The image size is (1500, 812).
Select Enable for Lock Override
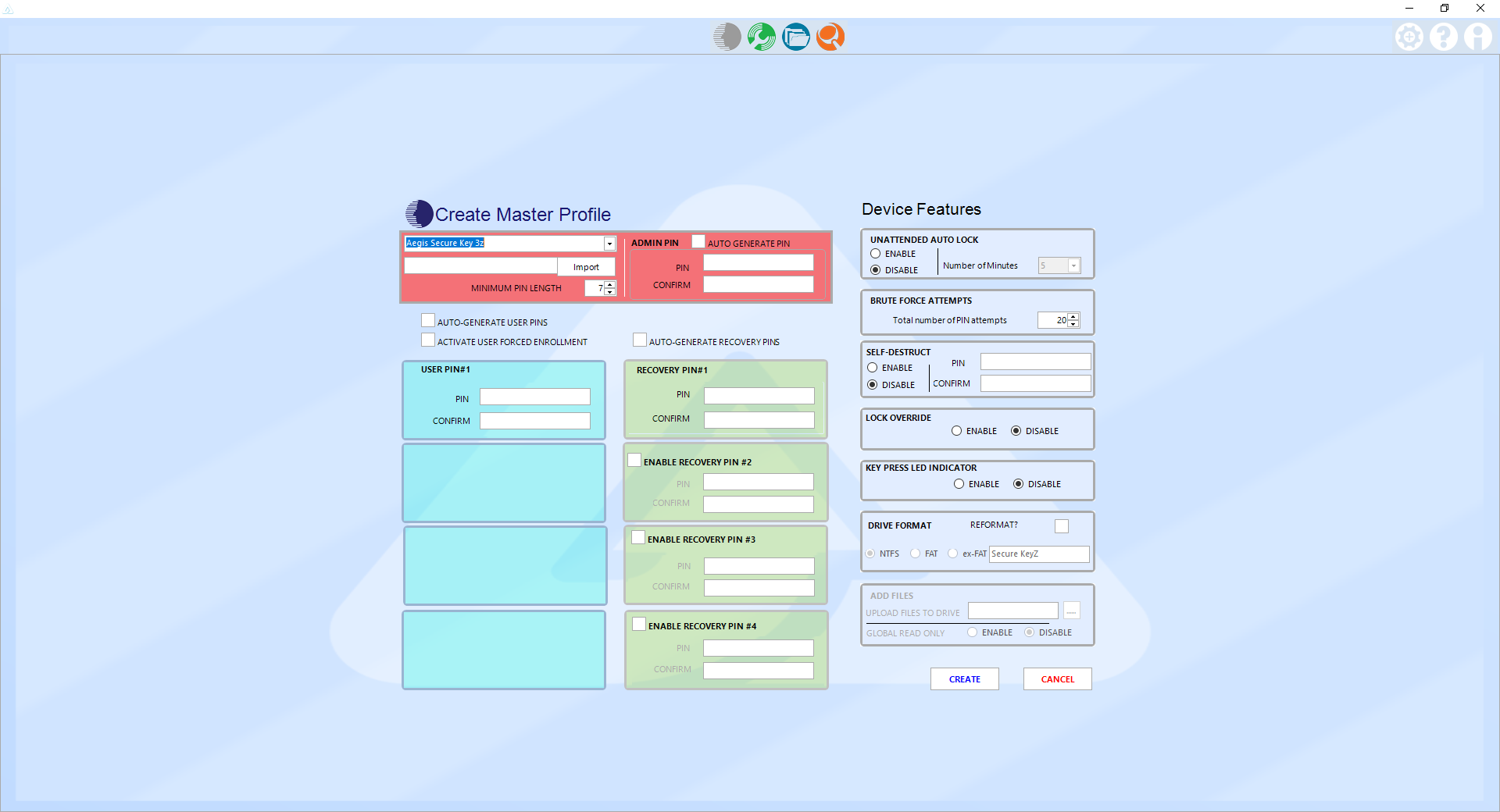tap(957, 431)
